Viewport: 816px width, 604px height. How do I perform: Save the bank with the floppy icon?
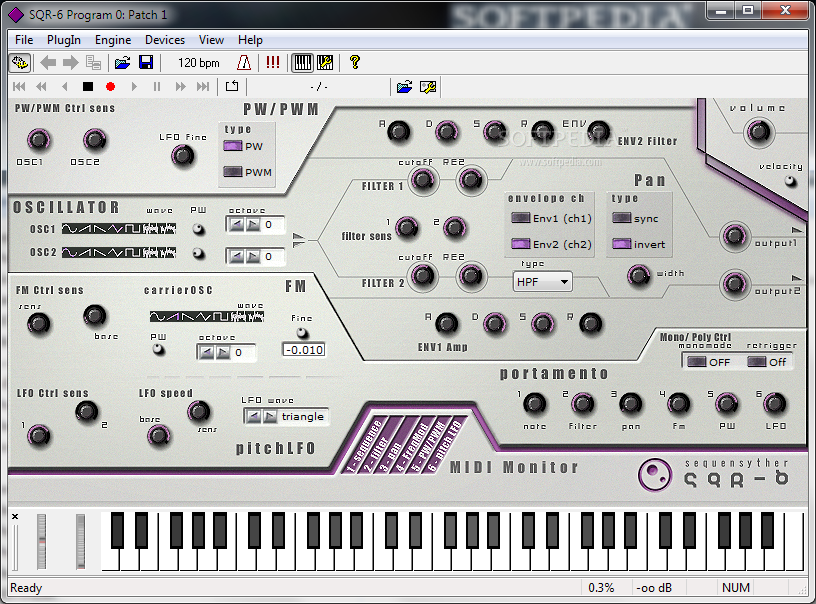[x=146, y=63]
